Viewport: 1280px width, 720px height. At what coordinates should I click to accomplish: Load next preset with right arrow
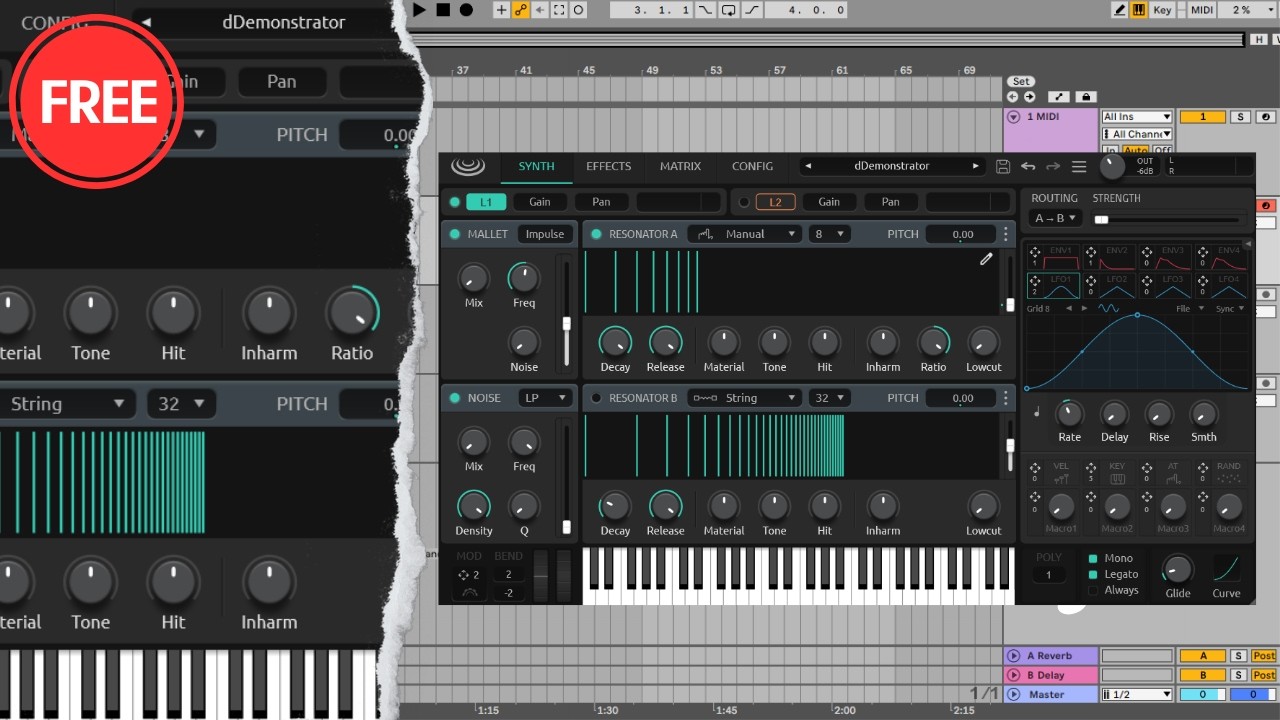[976, 166]
